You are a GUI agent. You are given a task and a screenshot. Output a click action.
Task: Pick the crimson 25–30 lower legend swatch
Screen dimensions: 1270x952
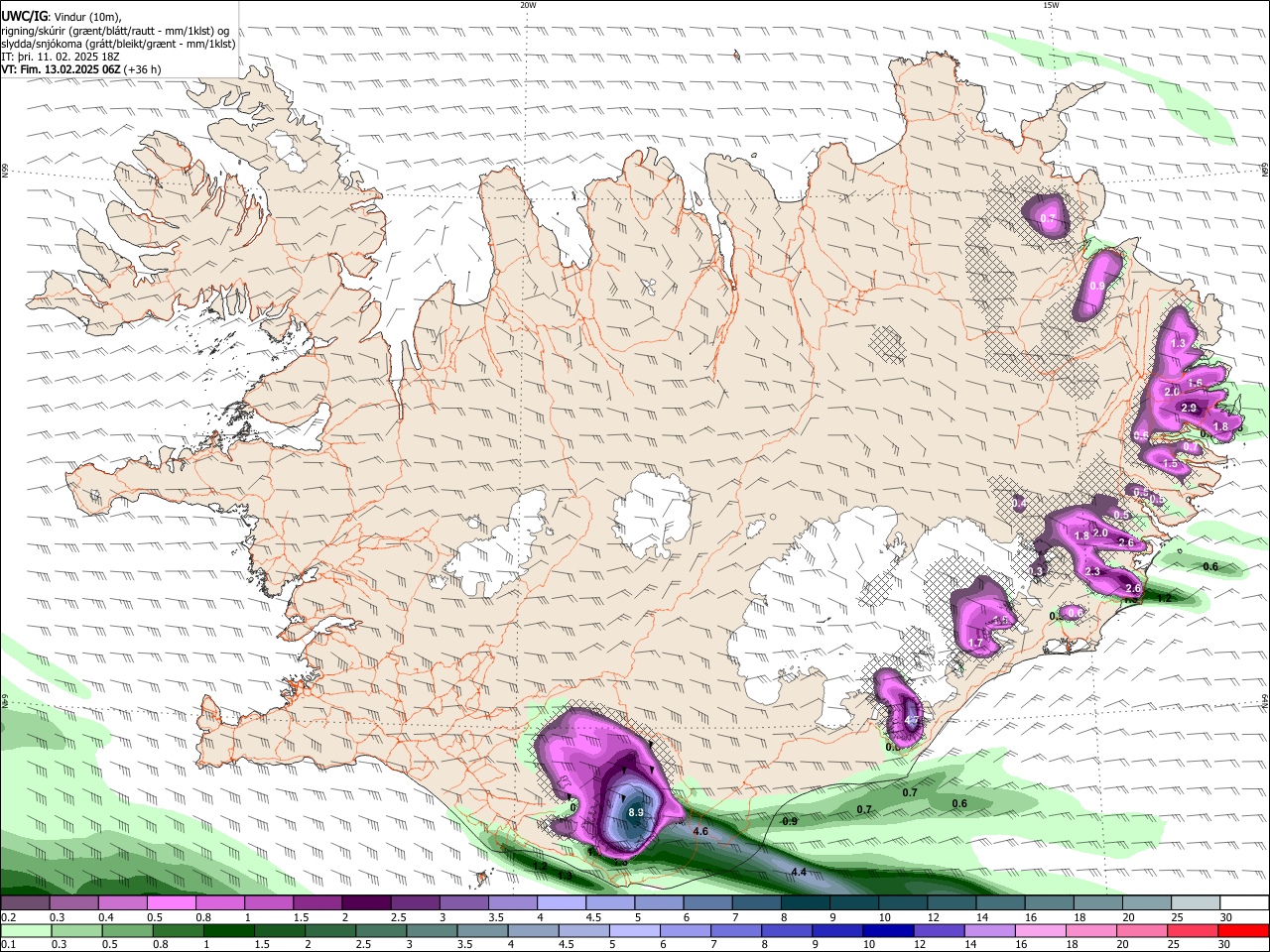pyautogui.click(x=1192, y=931)
